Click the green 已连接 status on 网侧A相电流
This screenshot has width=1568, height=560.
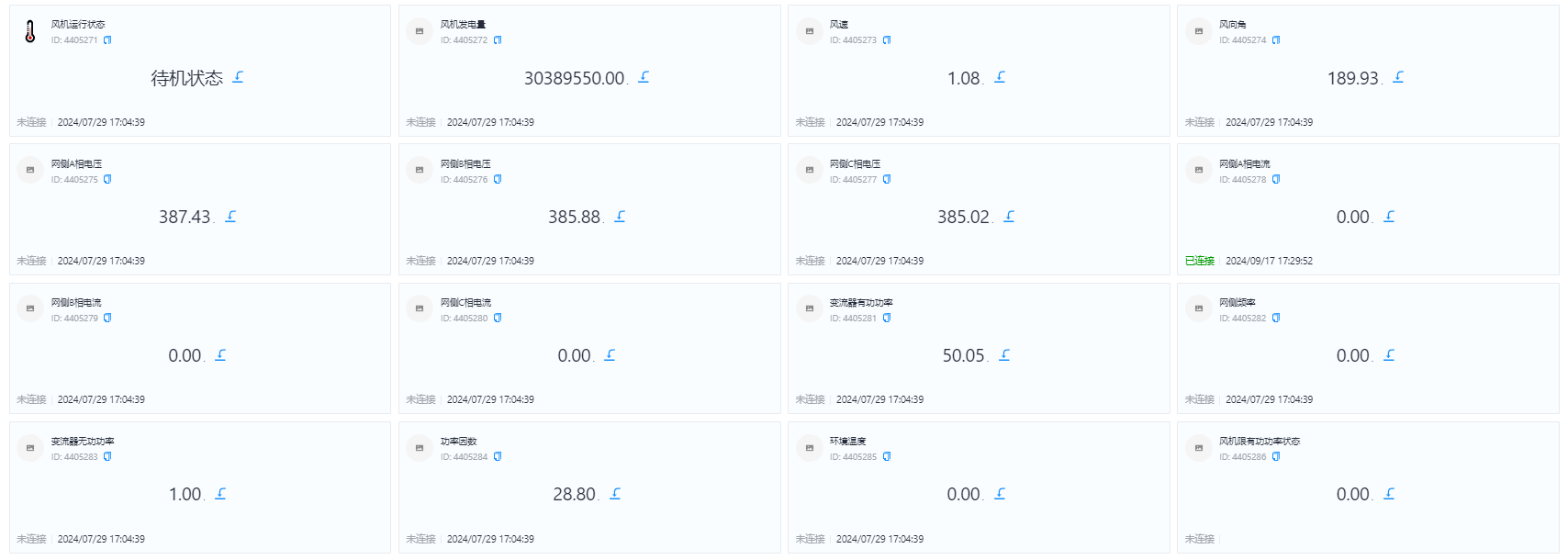1200,262
